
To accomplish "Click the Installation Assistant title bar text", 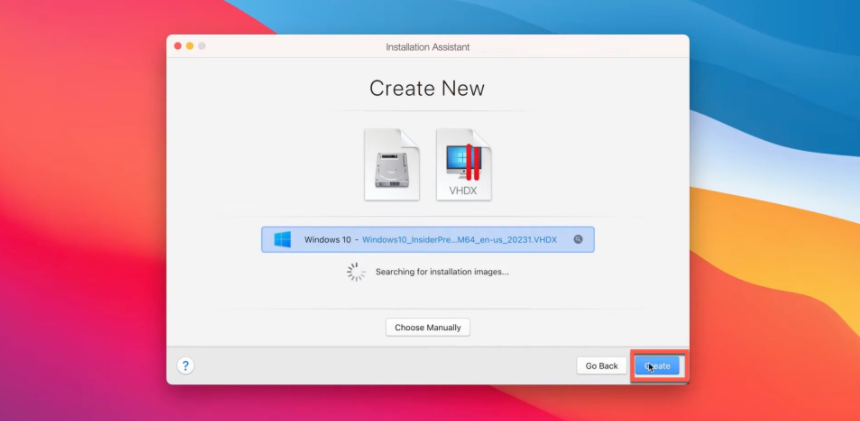I will coord(427,47).
